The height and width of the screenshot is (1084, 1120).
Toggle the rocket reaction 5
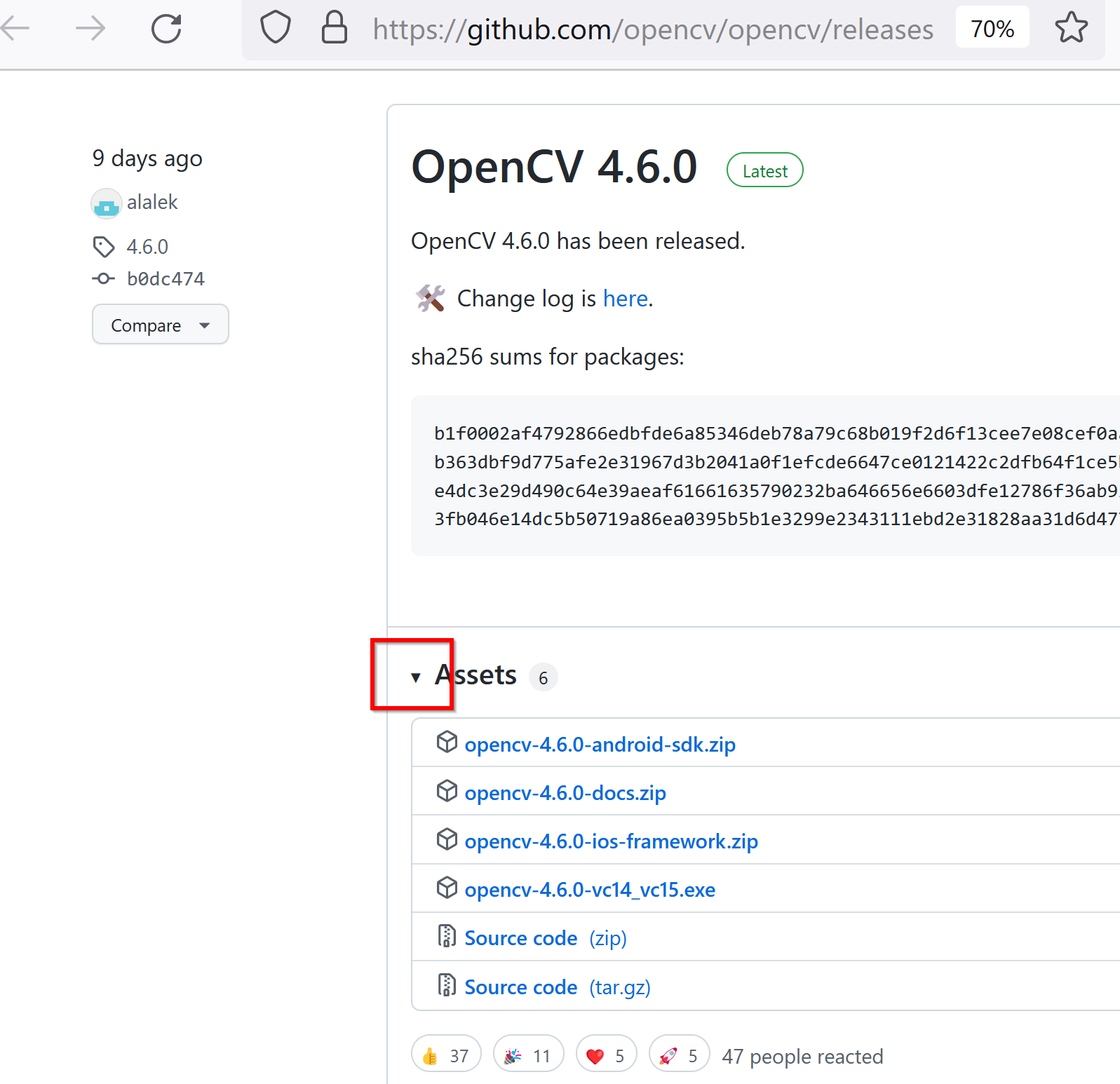pyautogui.click(x=679, y=1054)
